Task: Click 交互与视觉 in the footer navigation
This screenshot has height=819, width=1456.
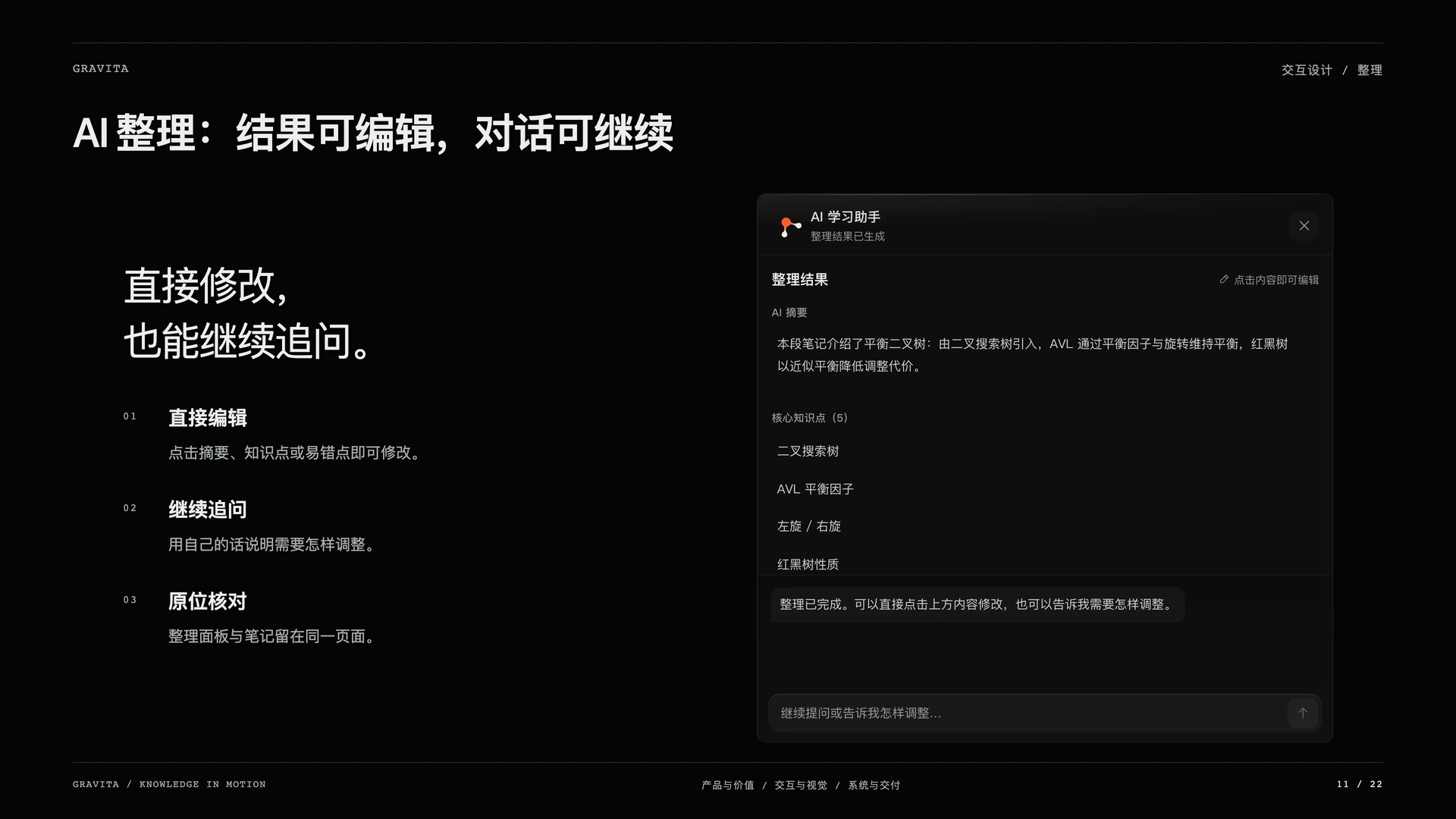Action: pos(801,785)
